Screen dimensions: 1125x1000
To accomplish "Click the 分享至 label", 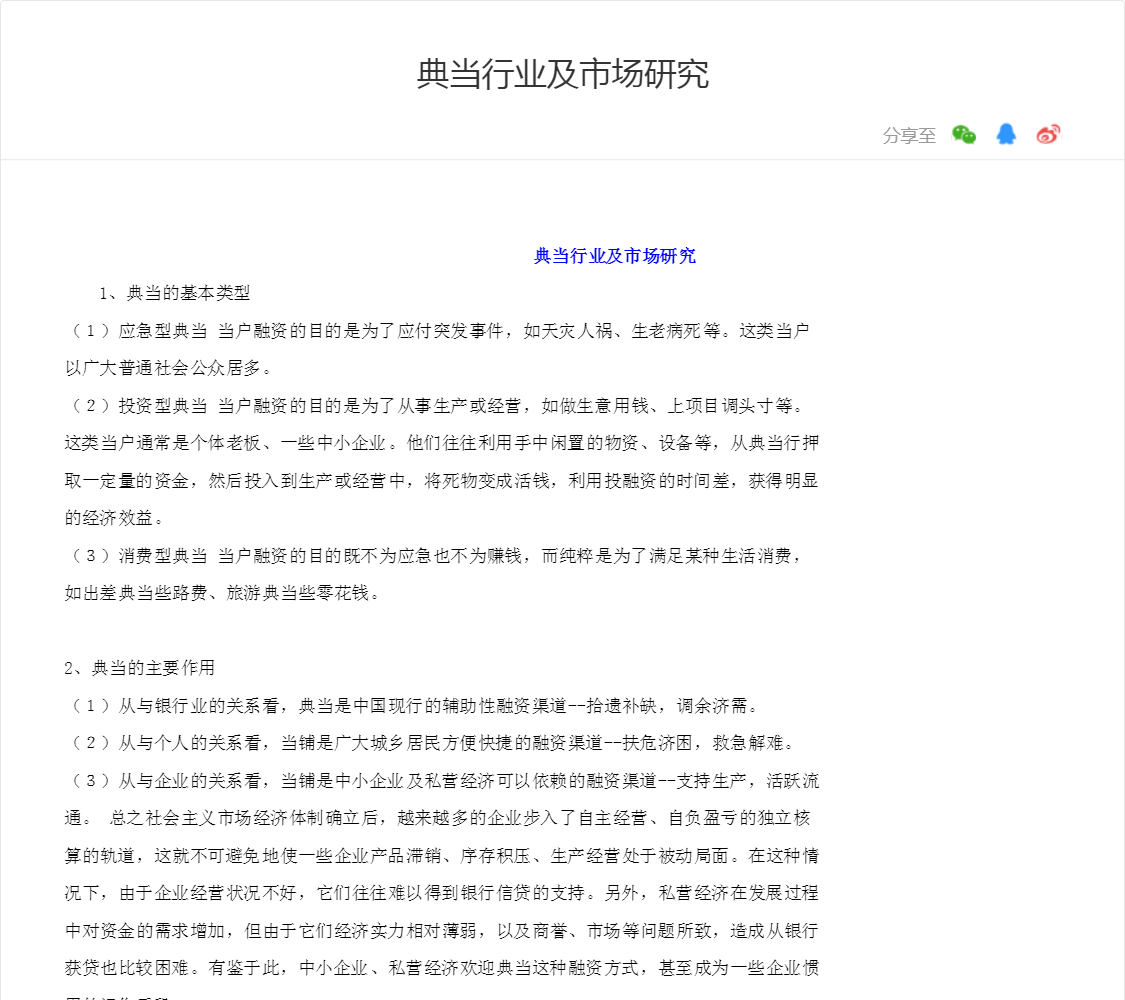I will pyautogui.click(x=909, y=136).
